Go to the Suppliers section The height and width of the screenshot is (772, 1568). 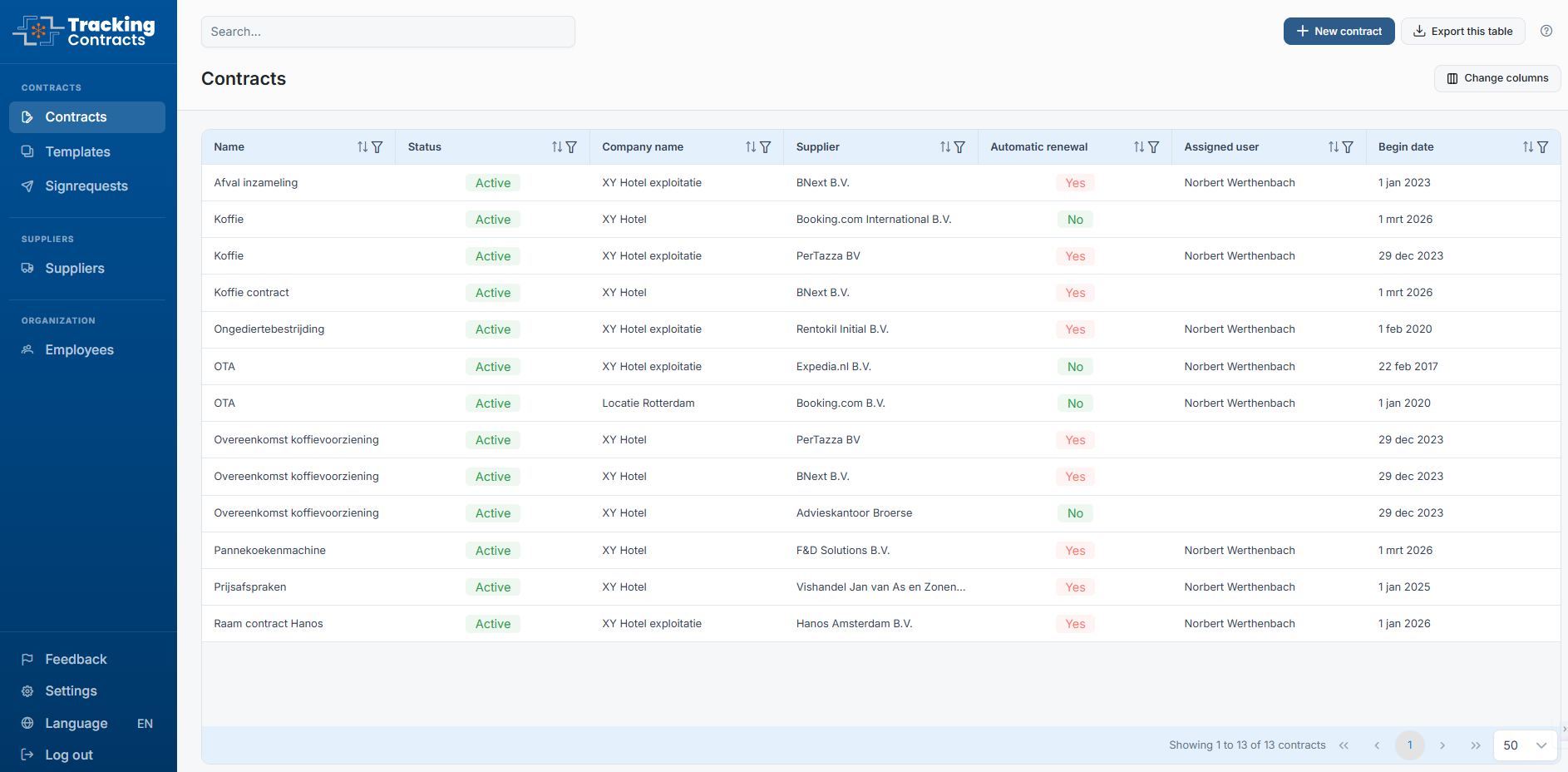click(74, 268)
